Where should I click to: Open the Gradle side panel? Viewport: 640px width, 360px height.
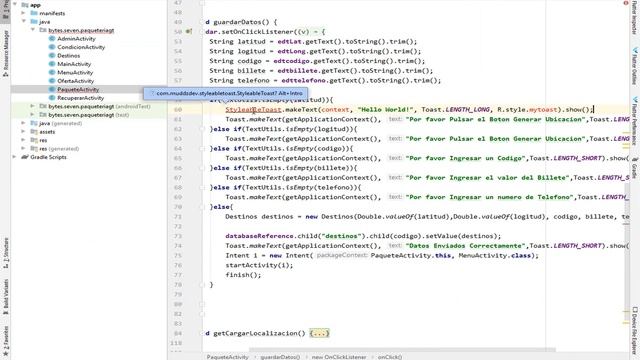tap(635, 167)
